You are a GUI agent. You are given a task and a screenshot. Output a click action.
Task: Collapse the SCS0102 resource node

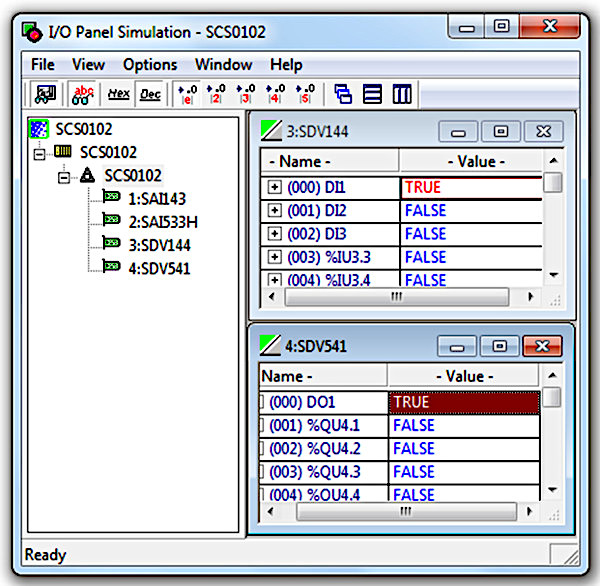(64, 177)
